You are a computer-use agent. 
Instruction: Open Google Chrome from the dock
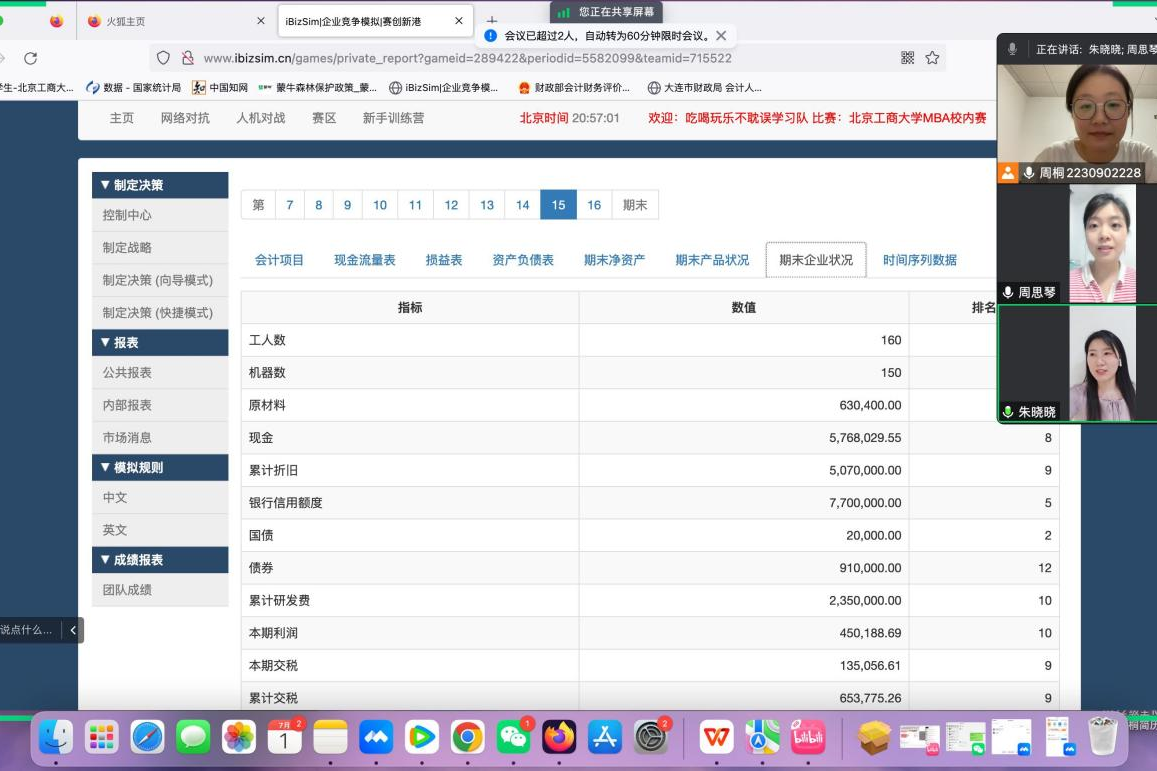click(468, 738)
